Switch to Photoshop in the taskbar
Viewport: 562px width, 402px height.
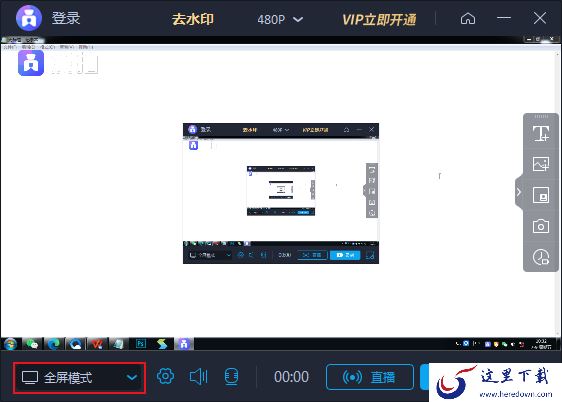(x=140, y=344)
